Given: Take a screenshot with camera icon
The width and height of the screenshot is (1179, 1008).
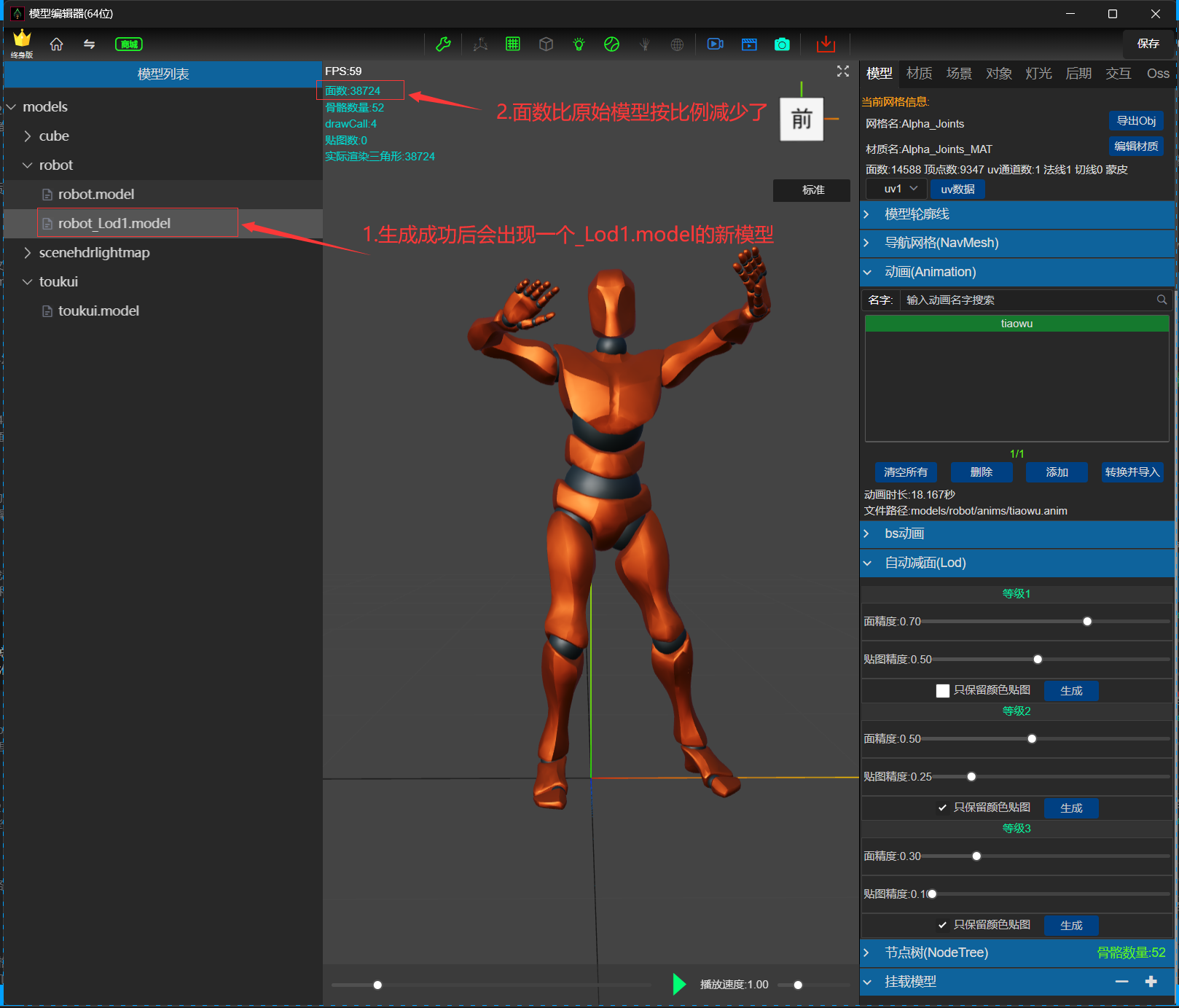Looking at the screenshot, I should point(782,44).
